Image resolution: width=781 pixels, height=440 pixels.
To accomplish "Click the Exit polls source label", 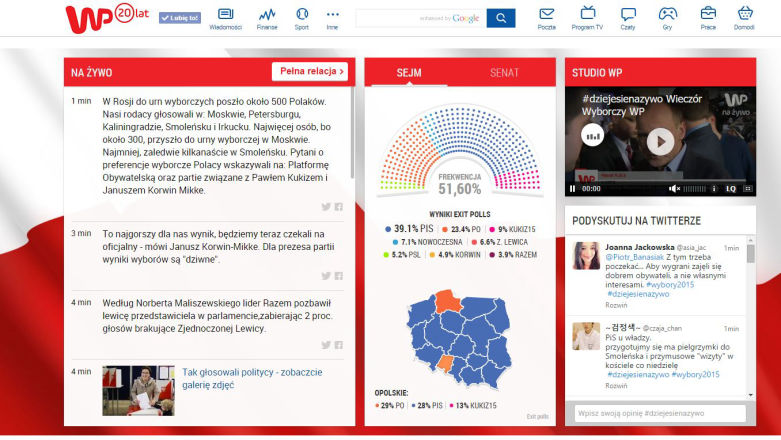I will (x=537, y=416).
